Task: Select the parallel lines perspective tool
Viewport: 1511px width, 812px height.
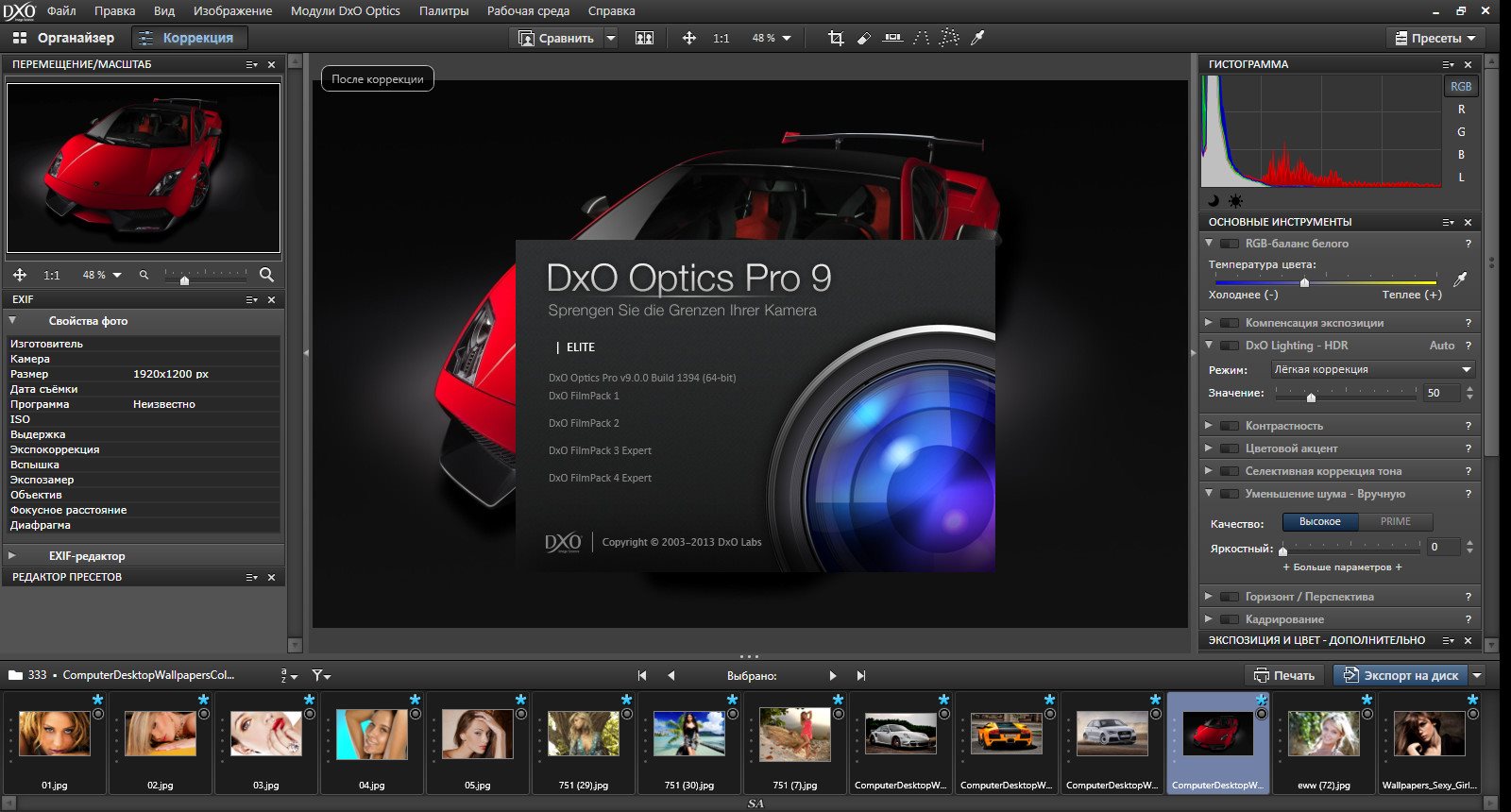Action: click(922, 38)
